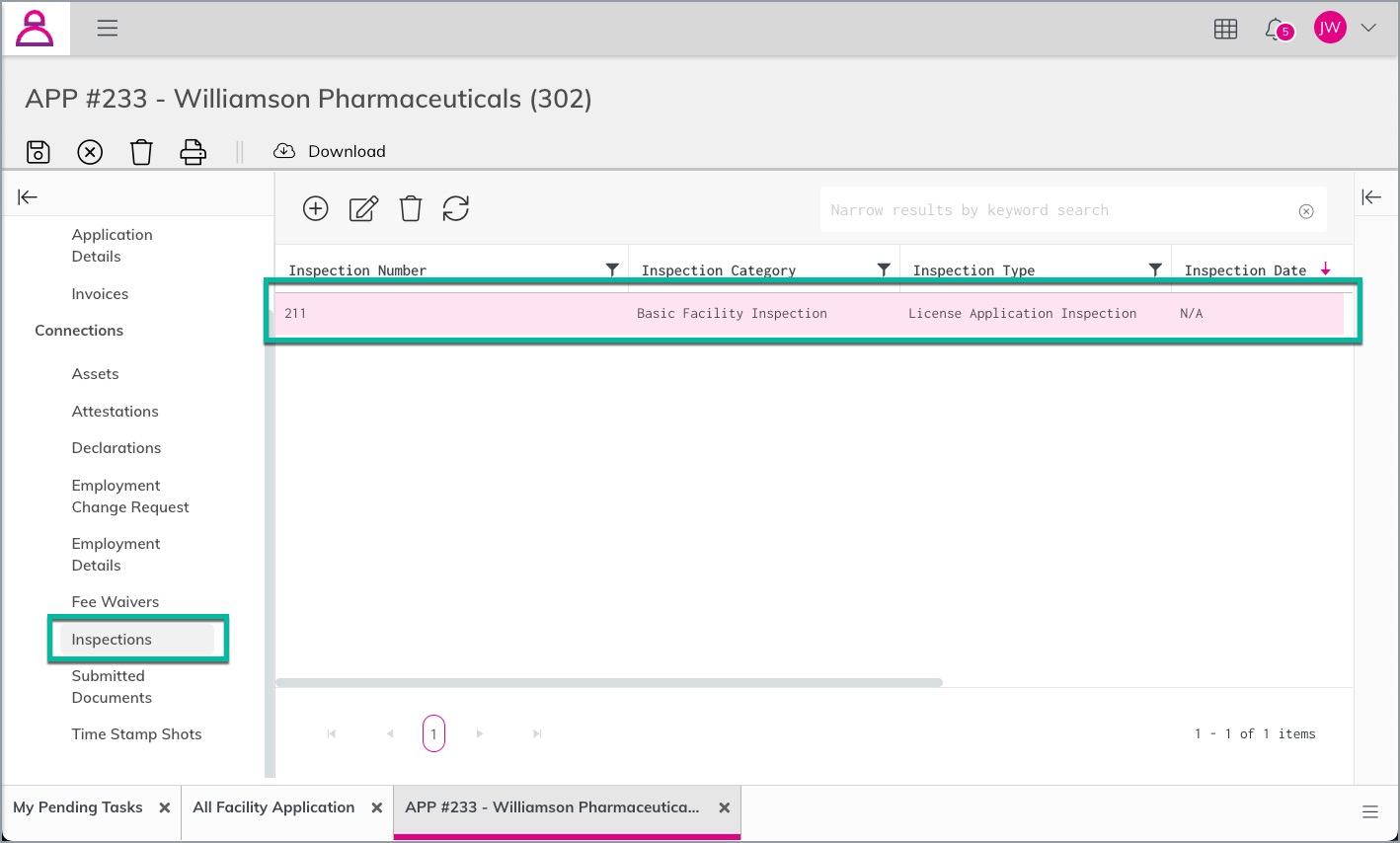
Task: Save the application record
Action: click(39, 151)
